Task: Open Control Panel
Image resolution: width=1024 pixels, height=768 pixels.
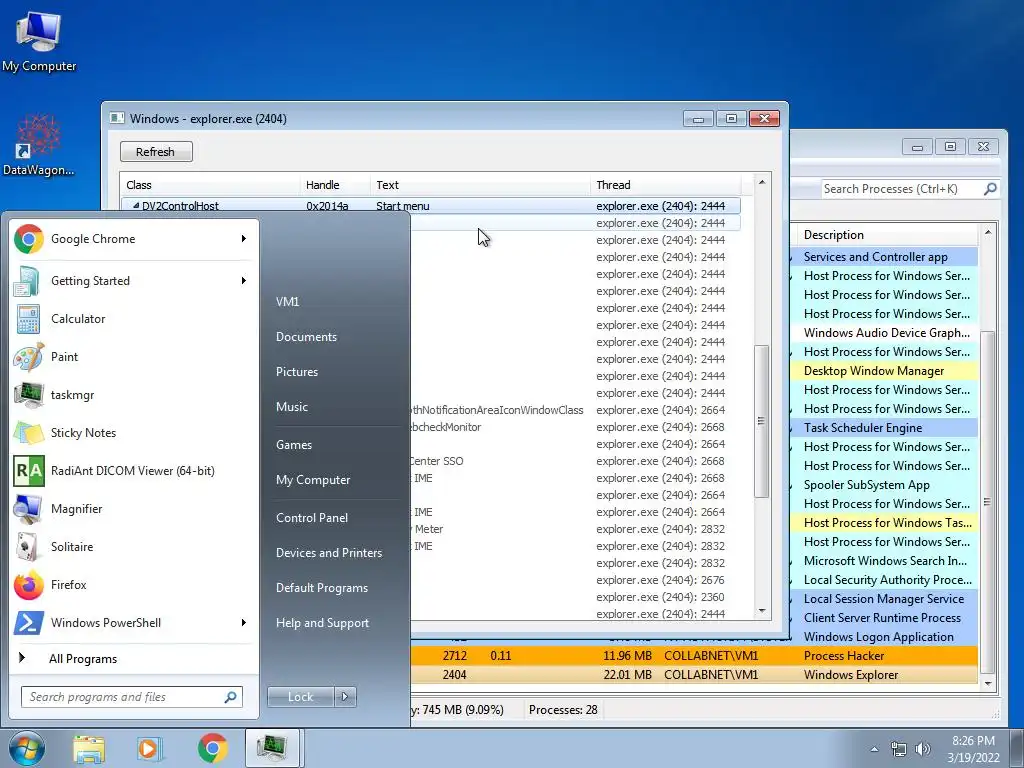Action: coord(312,518)
